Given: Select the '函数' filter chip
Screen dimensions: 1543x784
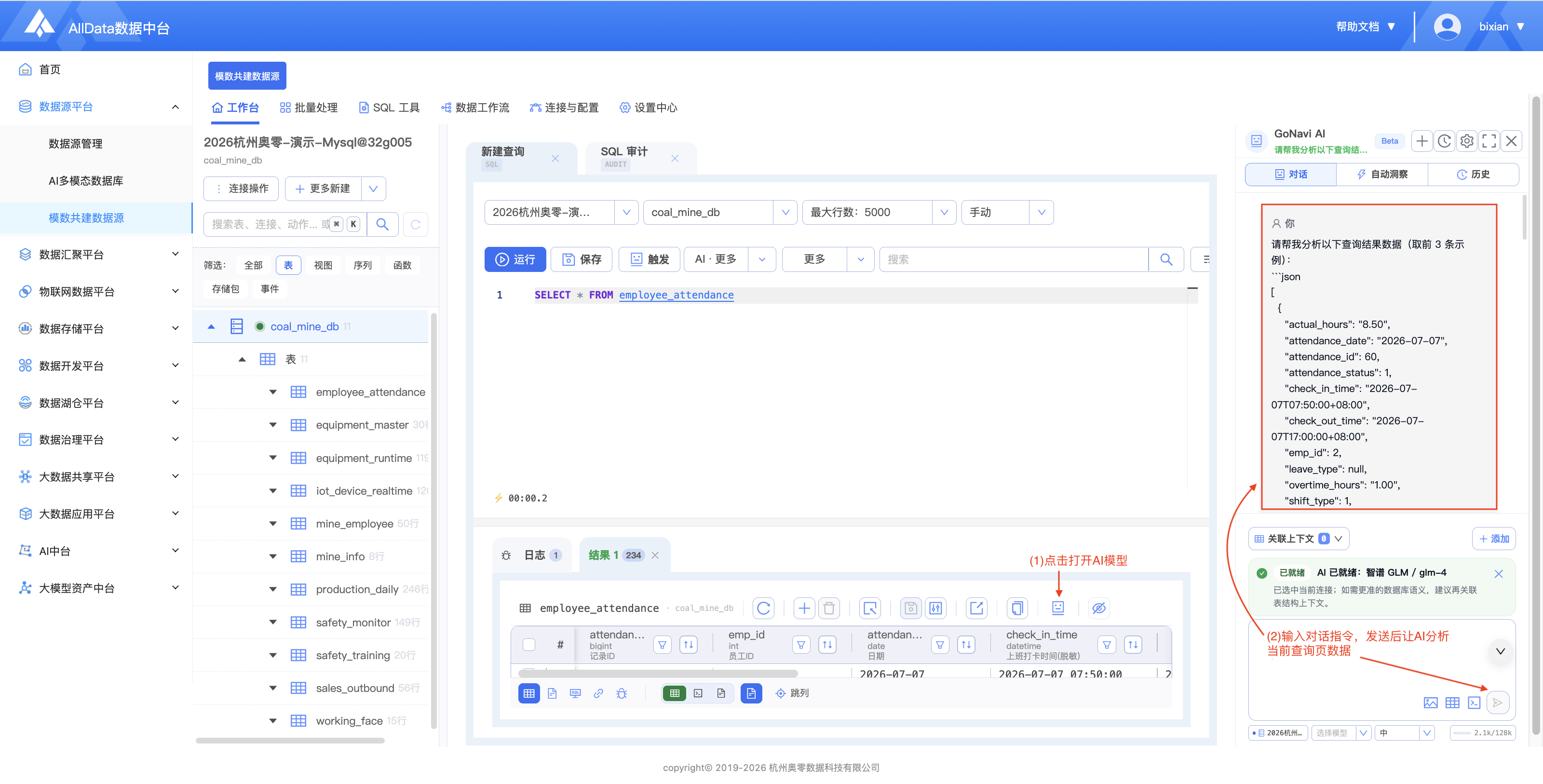Looking at the screenshot, I should (x=402, y=265).
